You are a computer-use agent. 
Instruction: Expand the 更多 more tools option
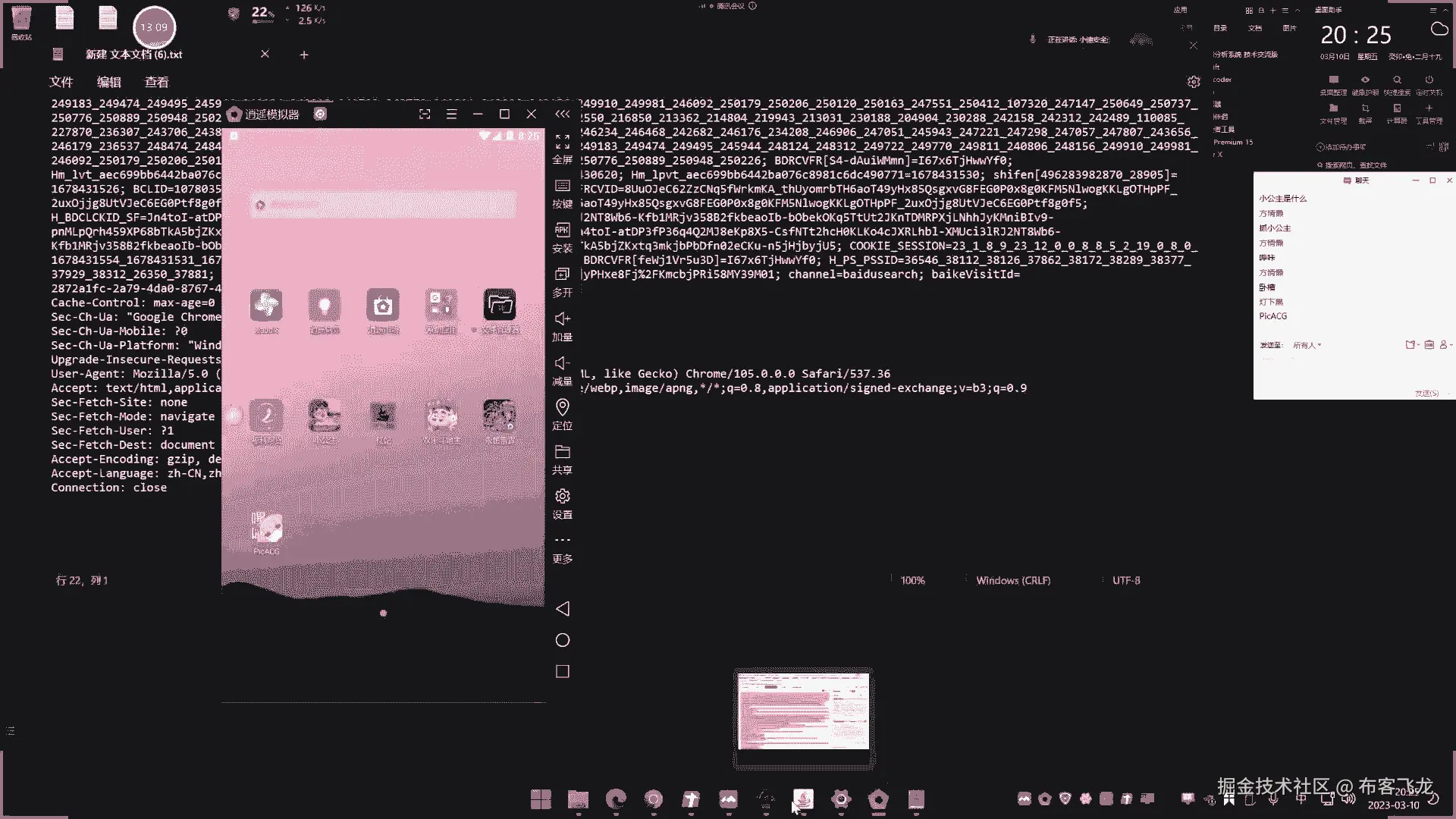click(x=562, y=541)
